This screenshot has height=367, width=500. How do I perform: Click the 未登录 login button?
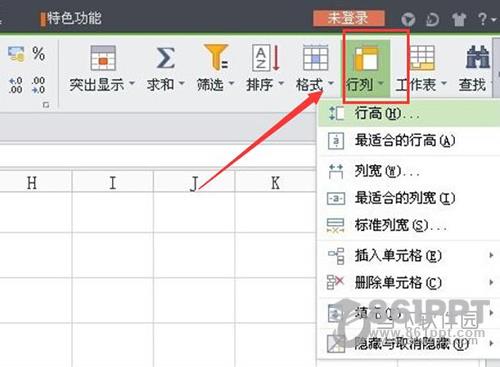click(348, 18)
